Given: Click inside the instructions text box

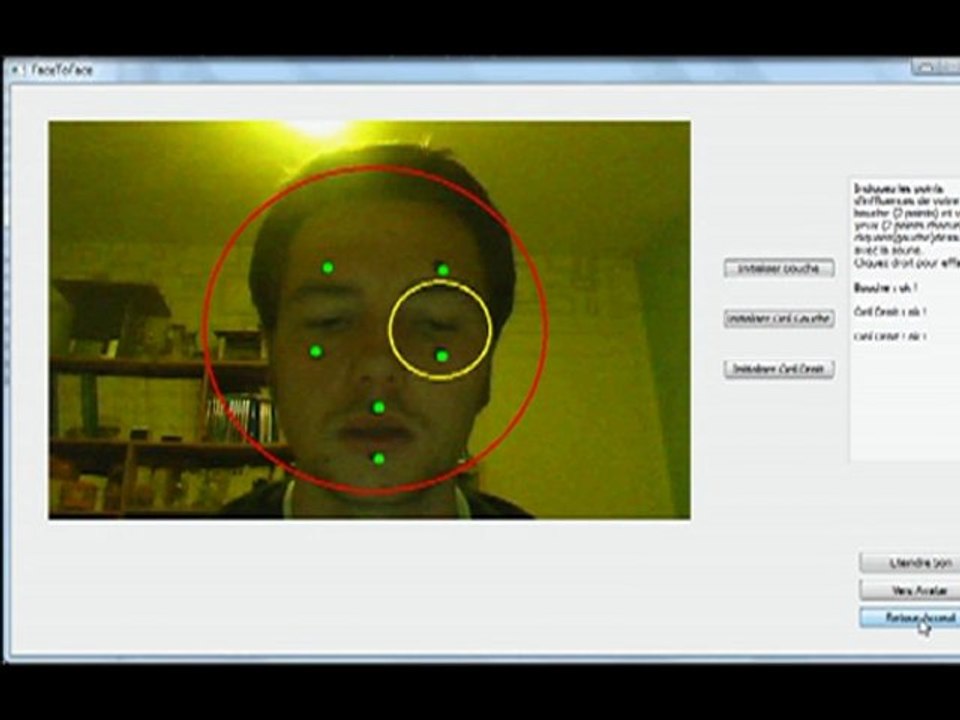Looking at the screenshot, I should pos(905,320).
